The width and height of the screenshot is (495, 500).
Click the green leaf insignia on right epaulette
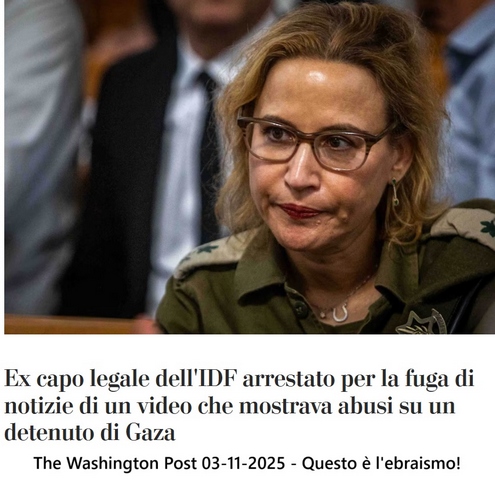coord(488,229)
